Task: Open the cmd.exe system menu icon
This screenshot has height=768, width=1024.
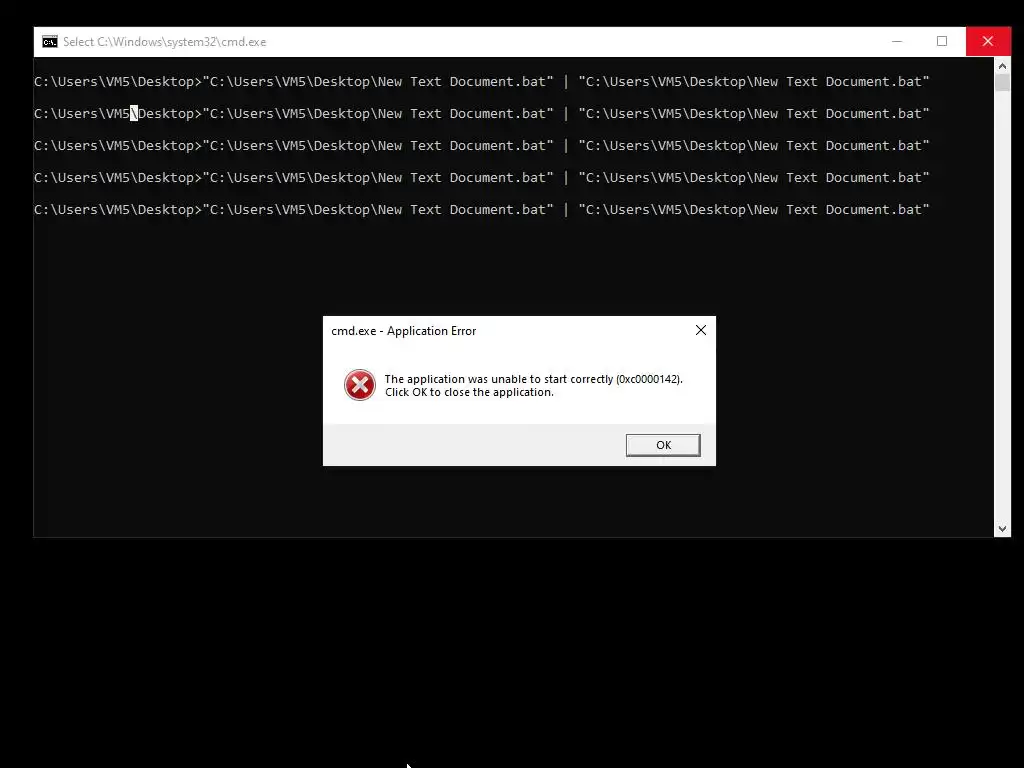Action: pyautogui.click(x=50, y=42)
